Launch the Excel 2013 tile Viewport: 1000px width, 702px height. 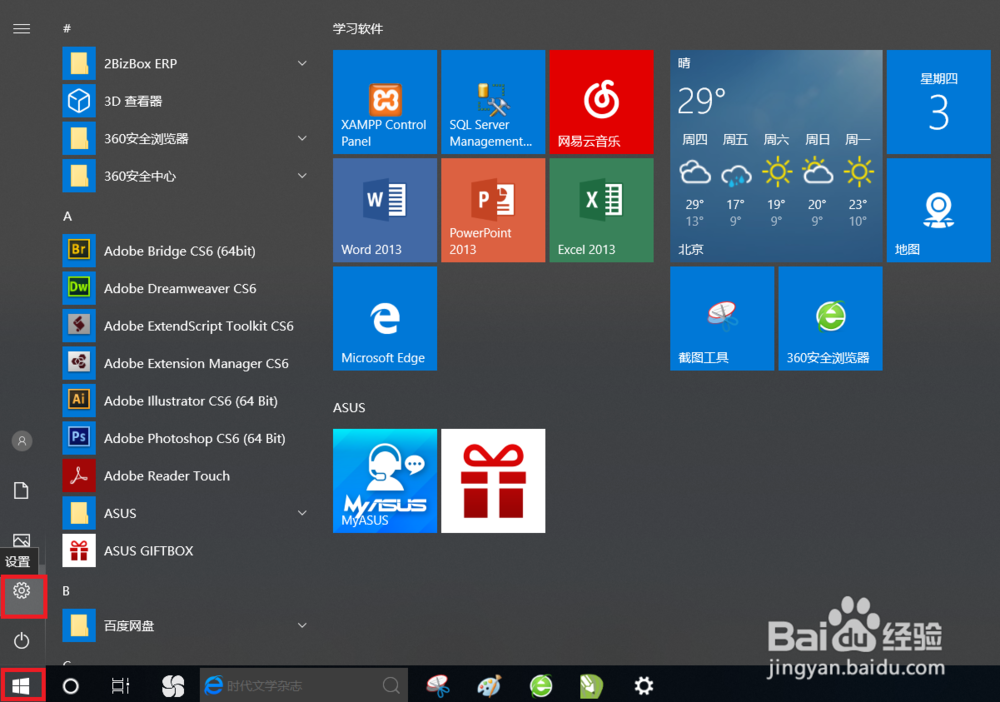click(601, 210)
